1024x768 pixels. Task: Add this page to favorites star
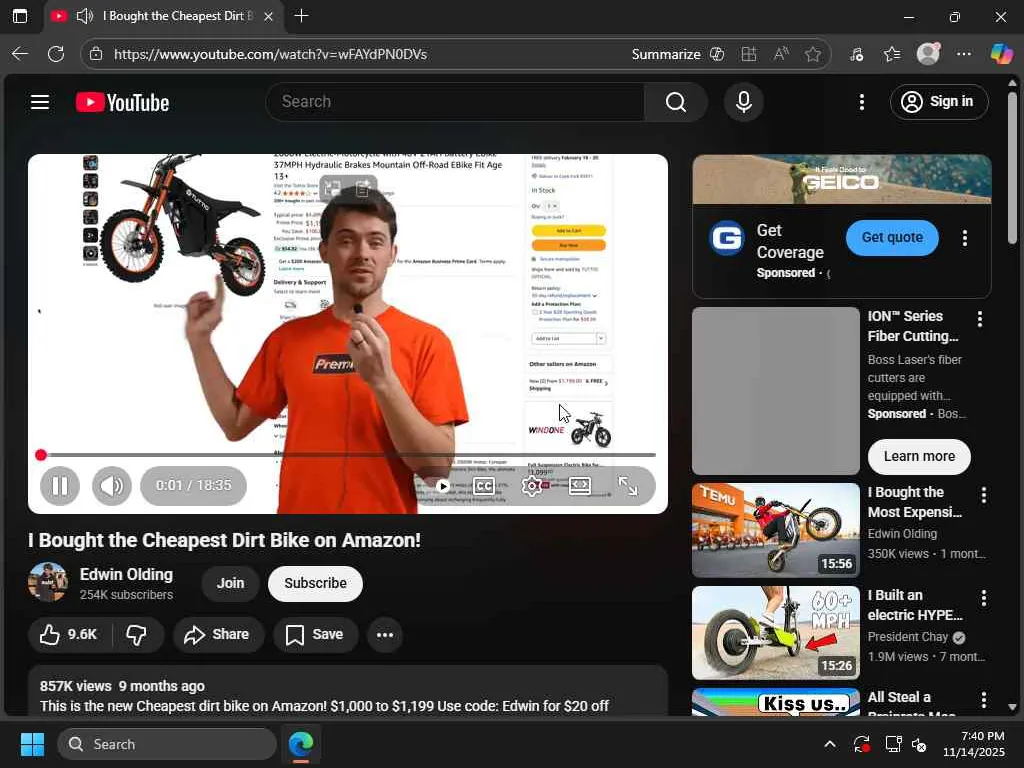pos(812,54)
